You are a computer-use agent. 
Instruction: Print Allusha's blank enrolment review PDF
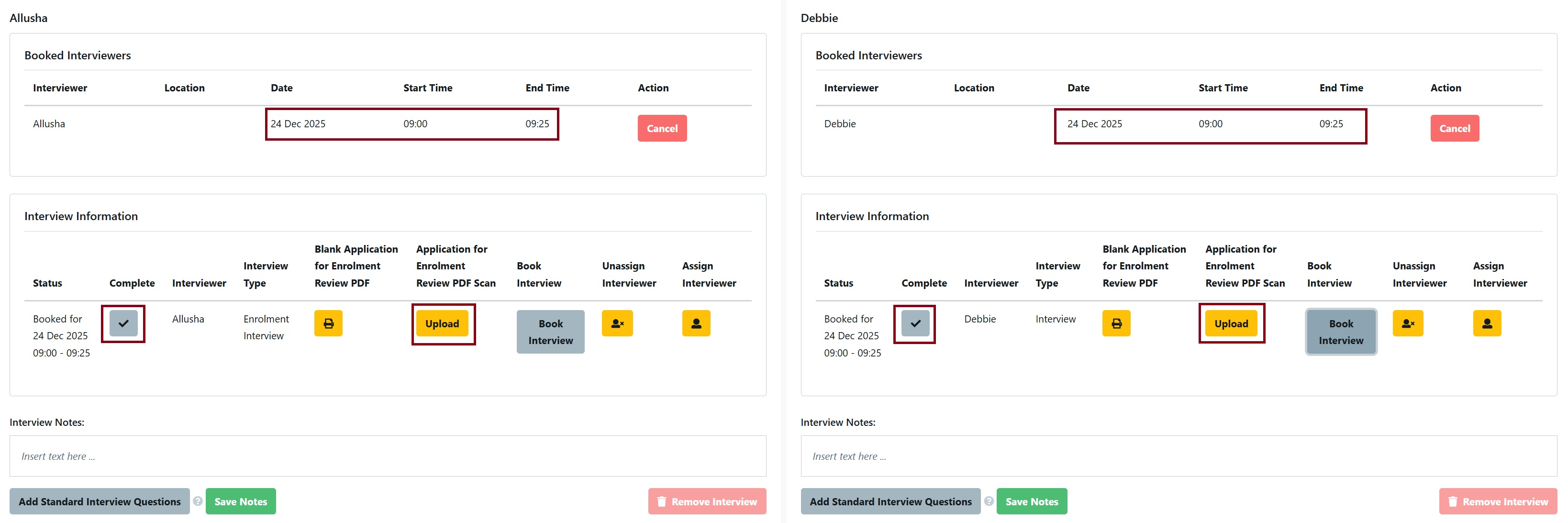click(328, 323)
